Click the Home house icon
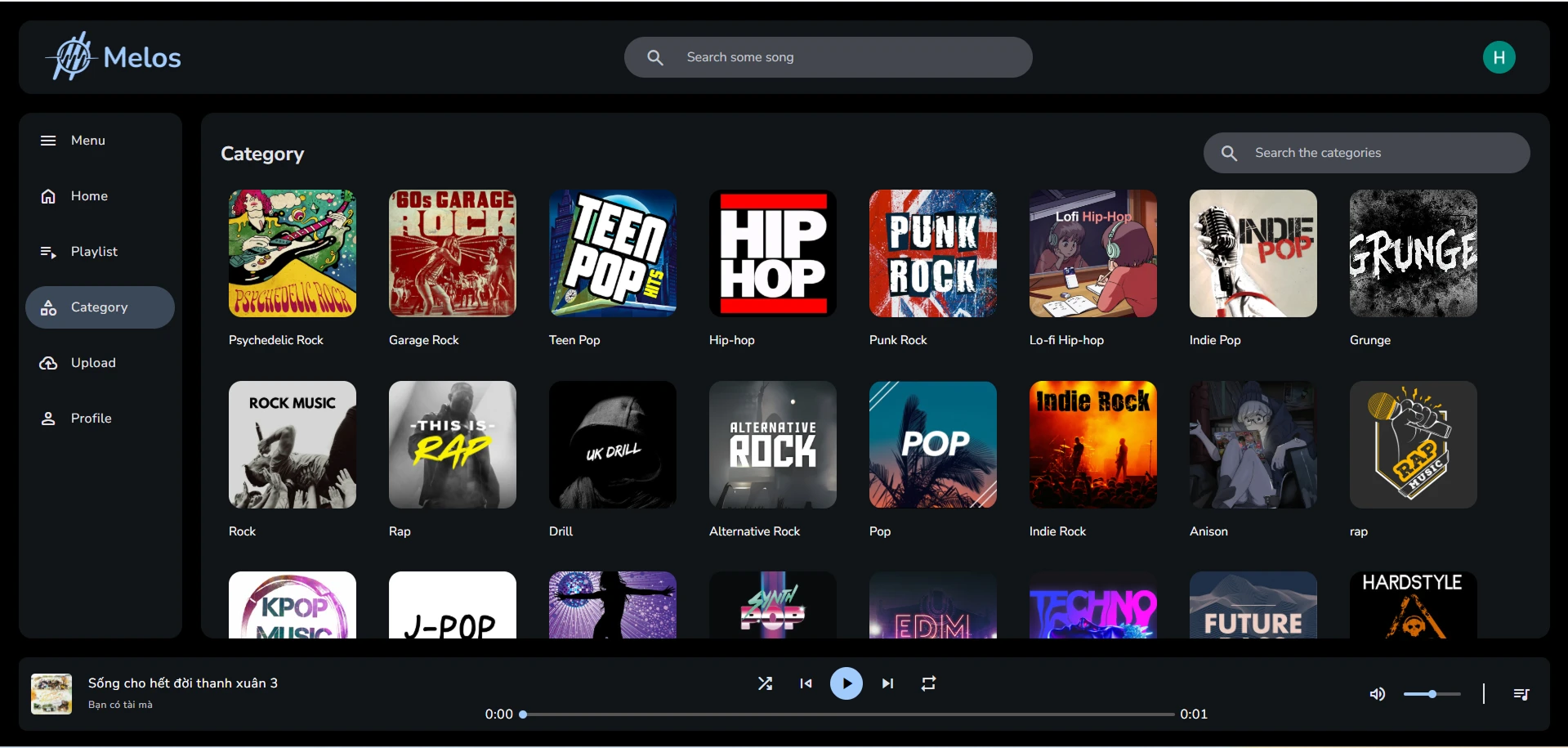Screen dimensions: 1568x748 [x=48, y=196]
